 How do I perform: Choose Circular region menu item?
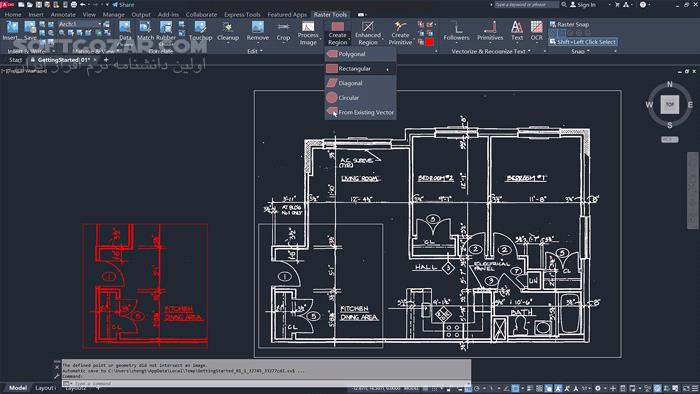point(360,98)
